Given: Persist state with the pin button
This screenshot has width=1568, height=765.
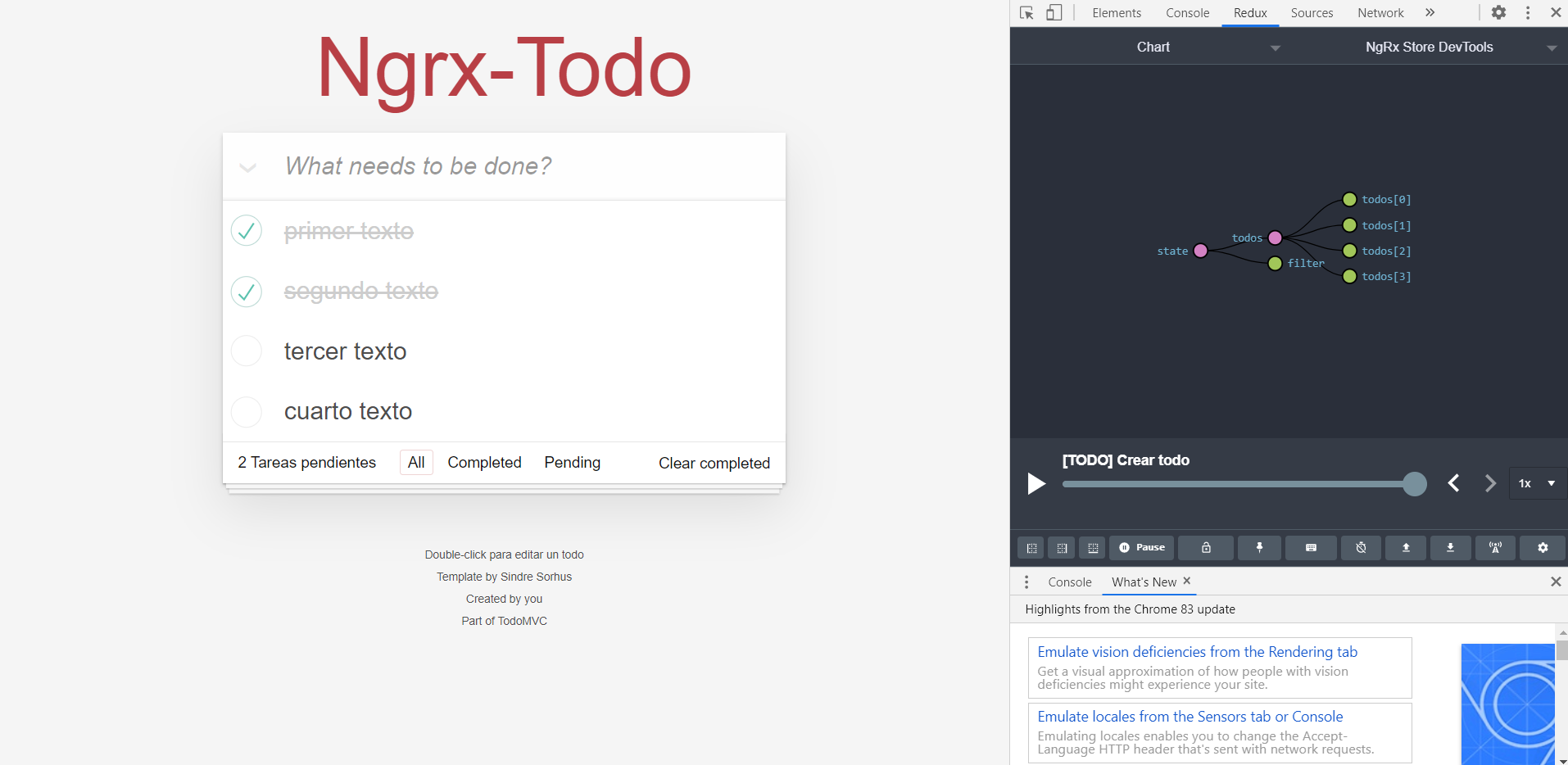Looking at the screenshot, I should point(1260,548).
